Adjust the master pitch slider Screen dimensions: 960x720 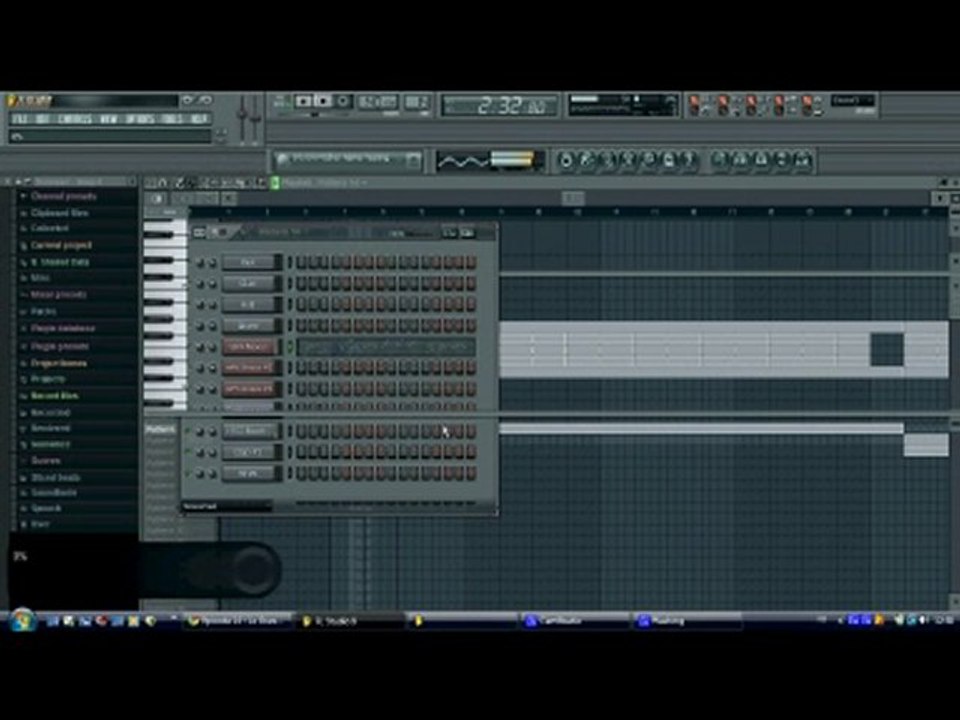pyautogui.click(x=255, y=119)
